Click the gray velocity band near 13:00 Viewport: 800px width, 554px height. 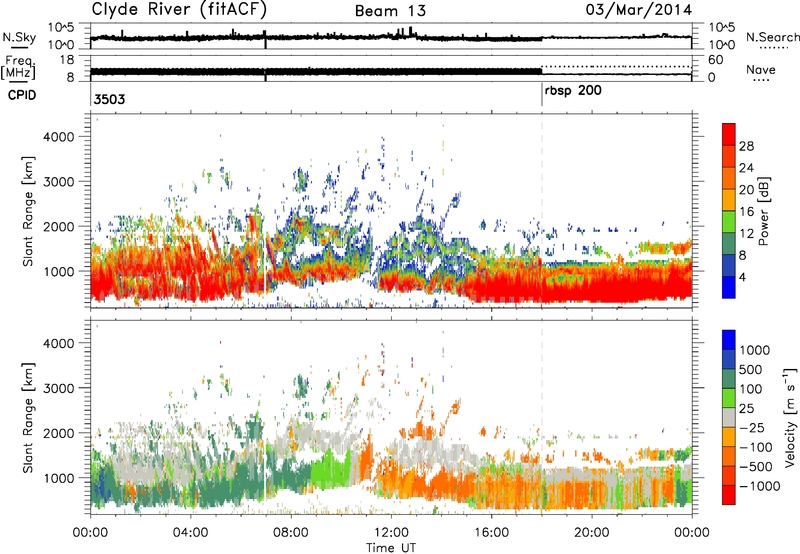click(421, 451)
